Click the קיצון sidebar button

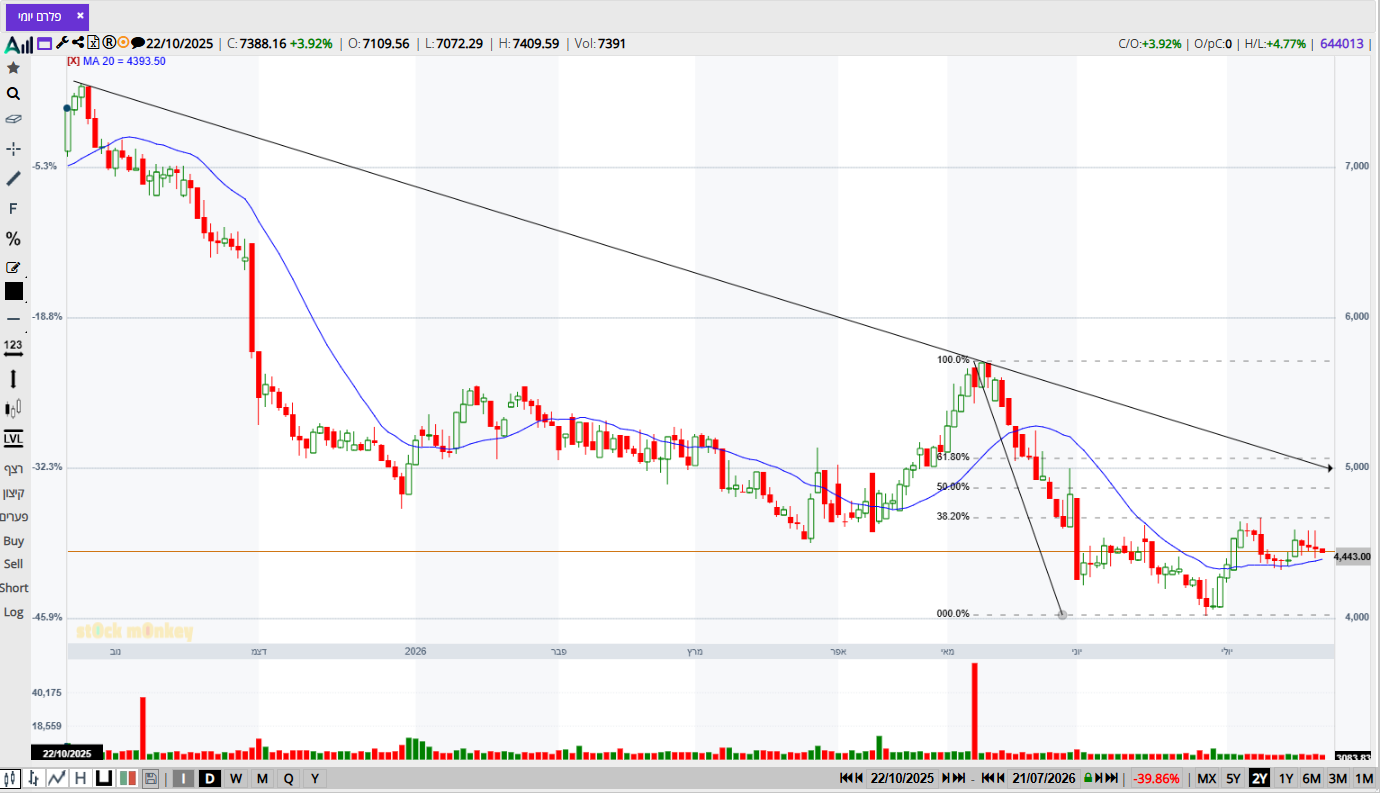(x=13, y=493)
